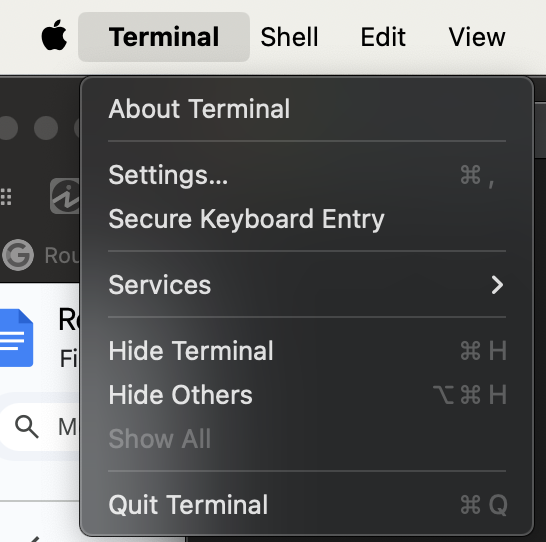The width and height of the screenshot is (546, 542).
Task: Select Quit Terminal
Action: click(x=307, y=505)
